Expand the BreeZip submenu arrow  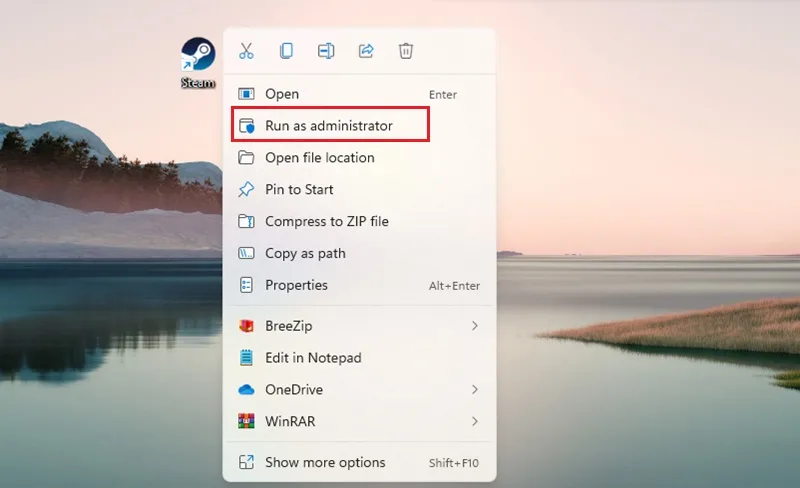474,326
